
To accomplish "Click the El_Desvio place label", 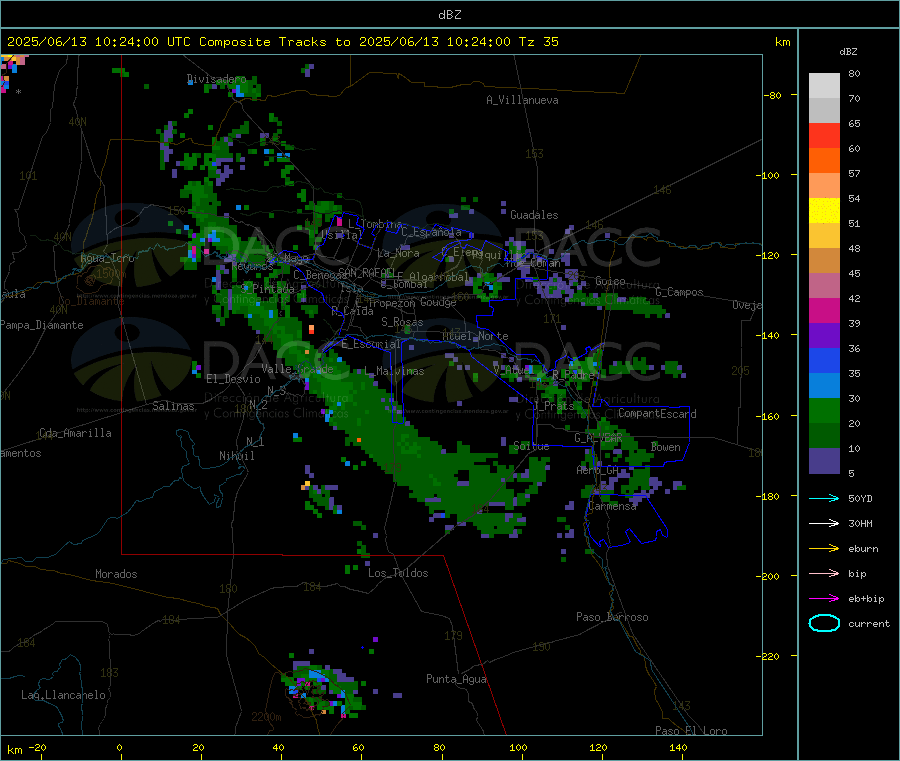I will click(234, 379).
